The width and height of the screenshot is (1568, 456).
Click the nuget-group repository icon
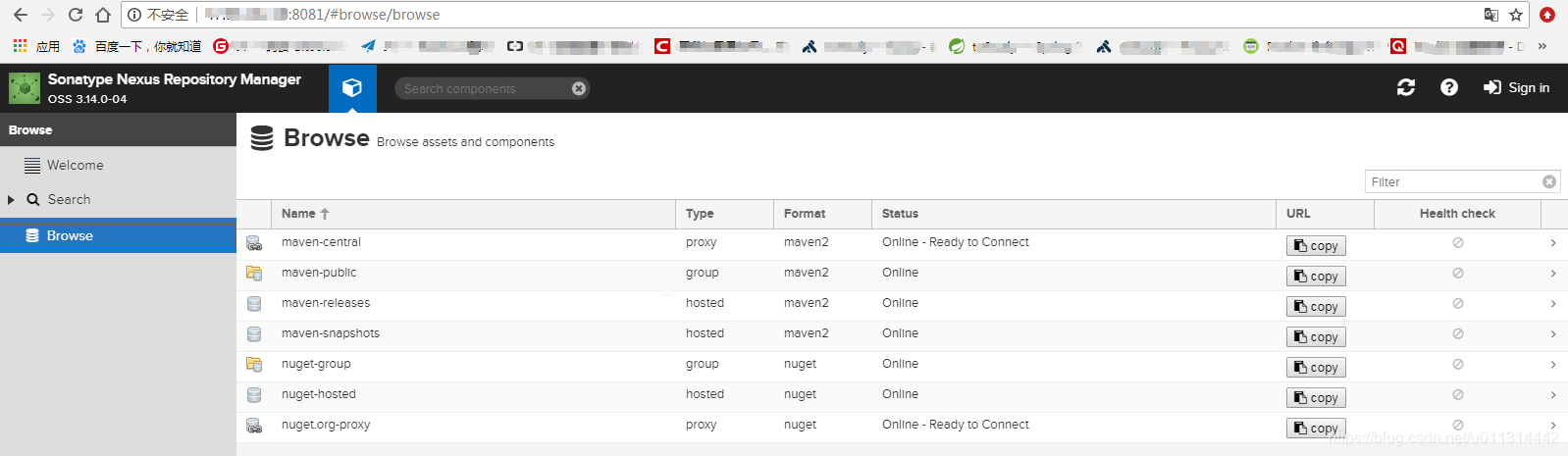point(254,365)
